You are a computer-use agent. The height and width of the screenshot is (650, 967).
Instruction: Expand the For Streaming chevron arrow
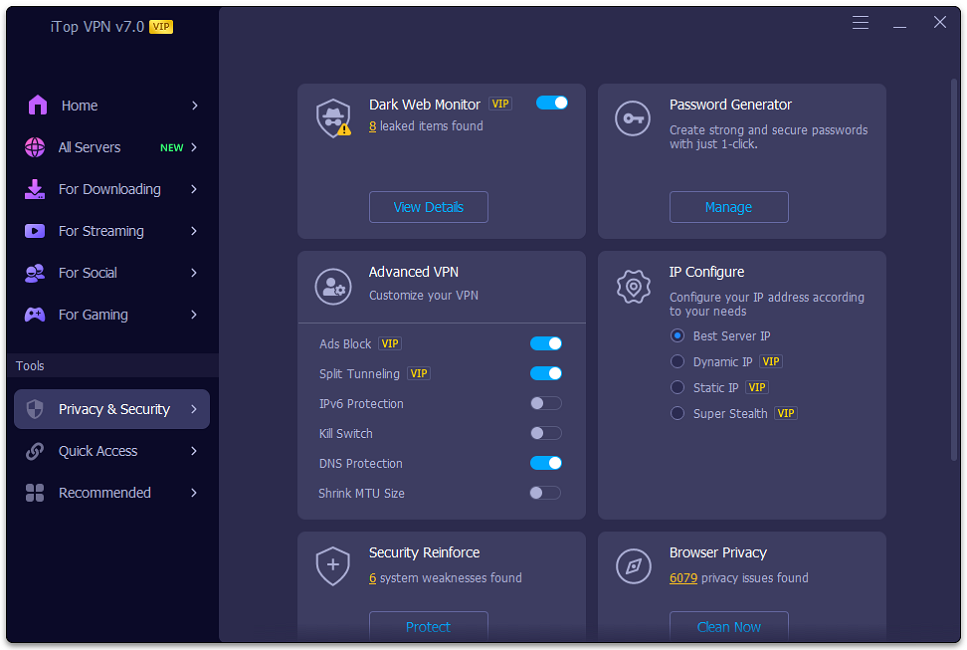[194, 231]
